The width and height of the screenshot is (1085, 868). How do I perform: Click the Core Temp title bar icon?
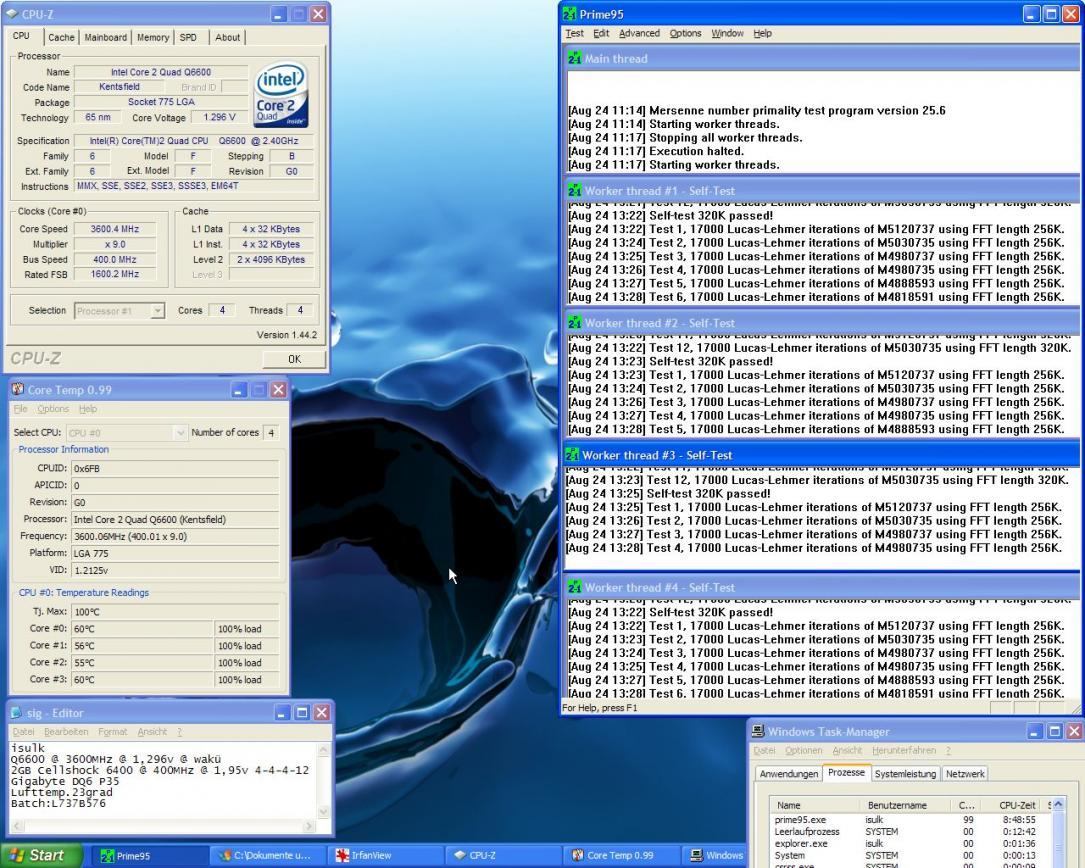pos(18,390)
